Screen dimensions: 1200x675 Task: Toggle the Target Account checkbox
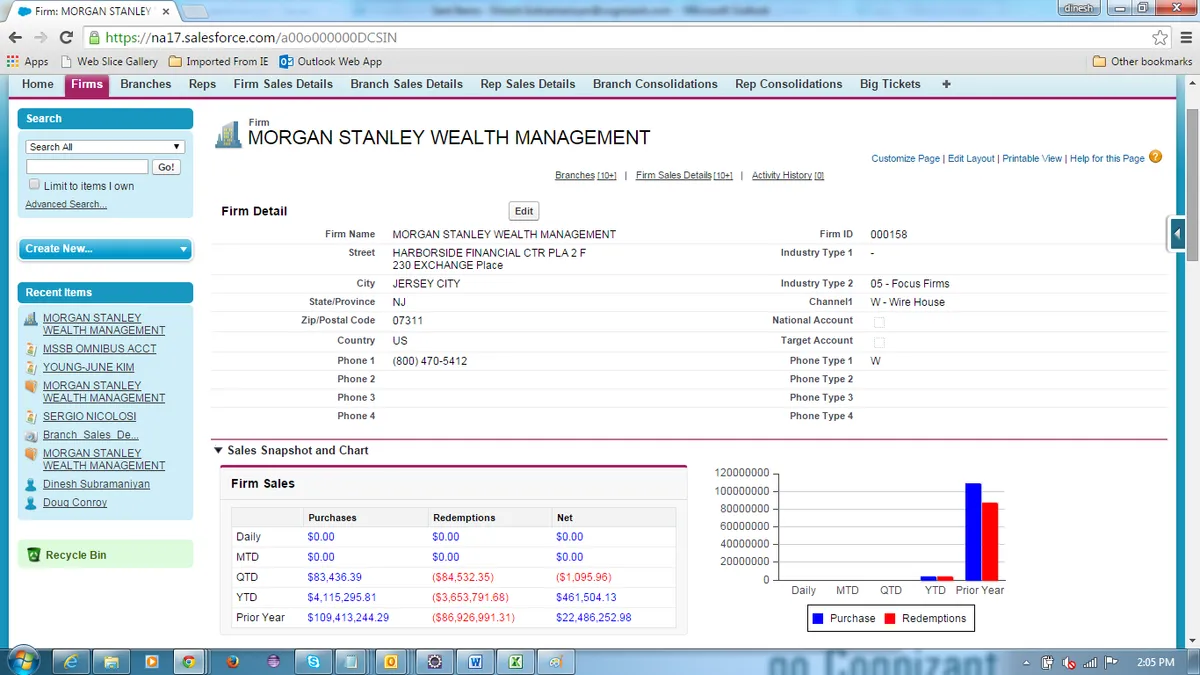880,341
